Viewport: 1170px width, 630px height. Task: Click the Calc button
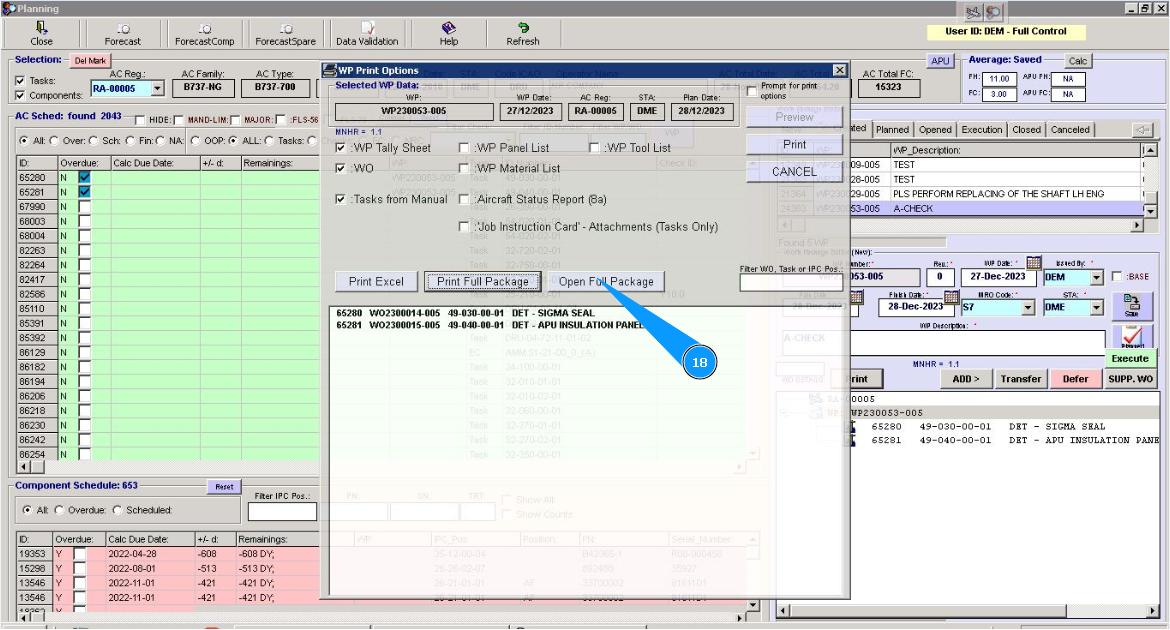pyautogui.click(x=1077, y=60)
